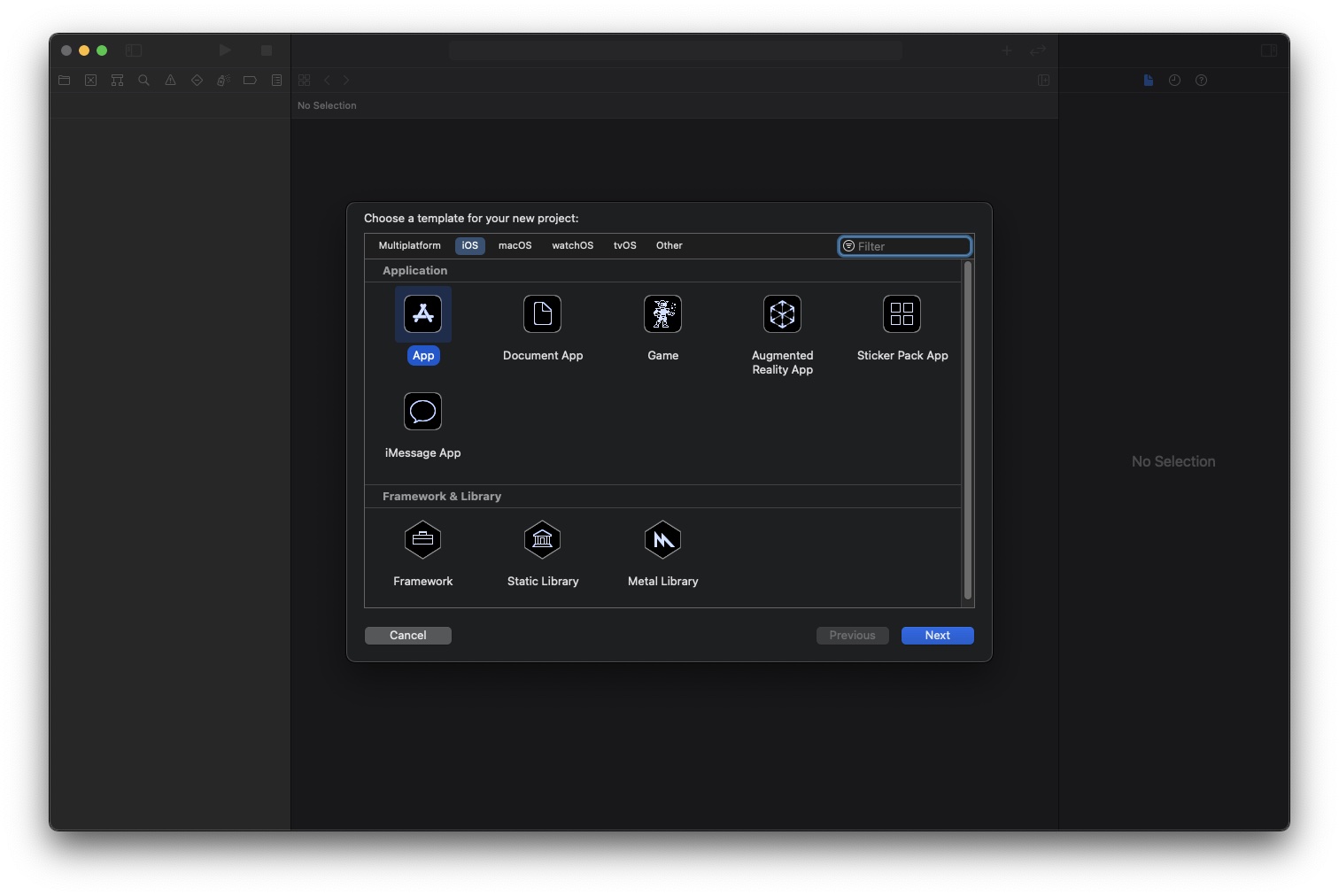The height and width of the screenshot is (896, 1339).
Task: Focus the Filter search field
Action: point(905,246)
